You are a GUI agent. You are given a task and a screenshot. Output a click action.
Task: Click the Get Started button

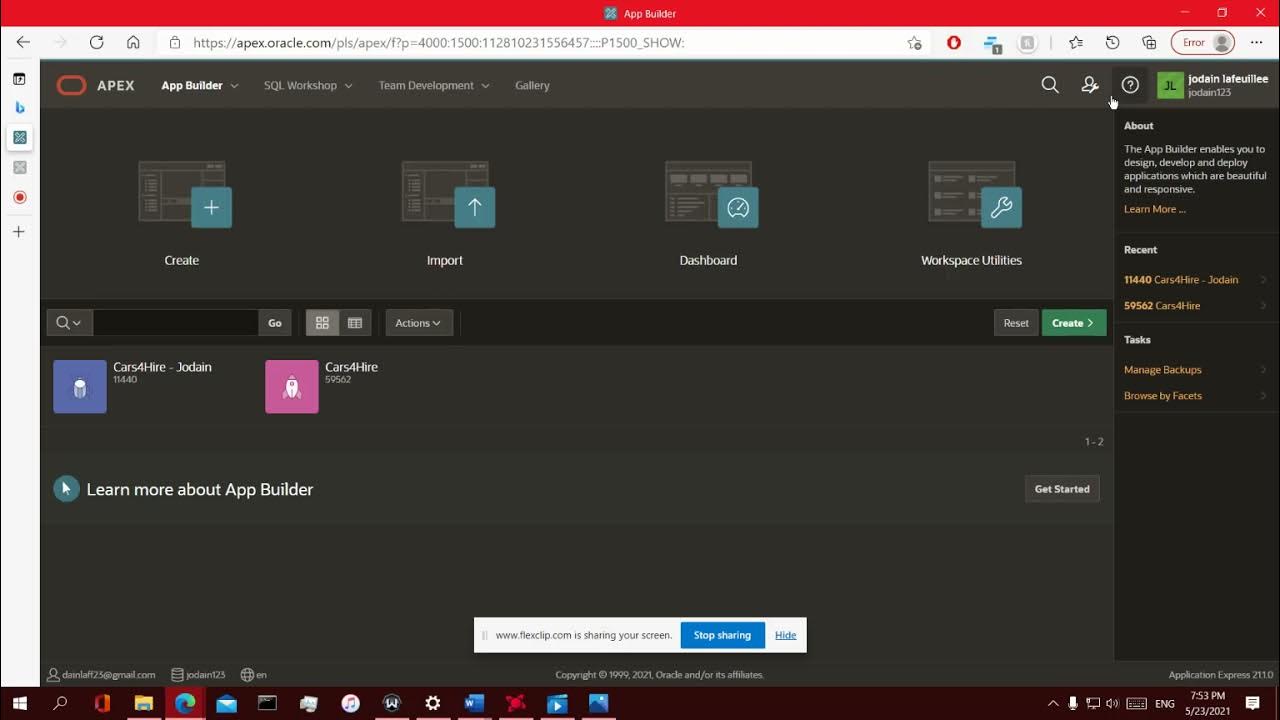click(x=1062, y=489)
